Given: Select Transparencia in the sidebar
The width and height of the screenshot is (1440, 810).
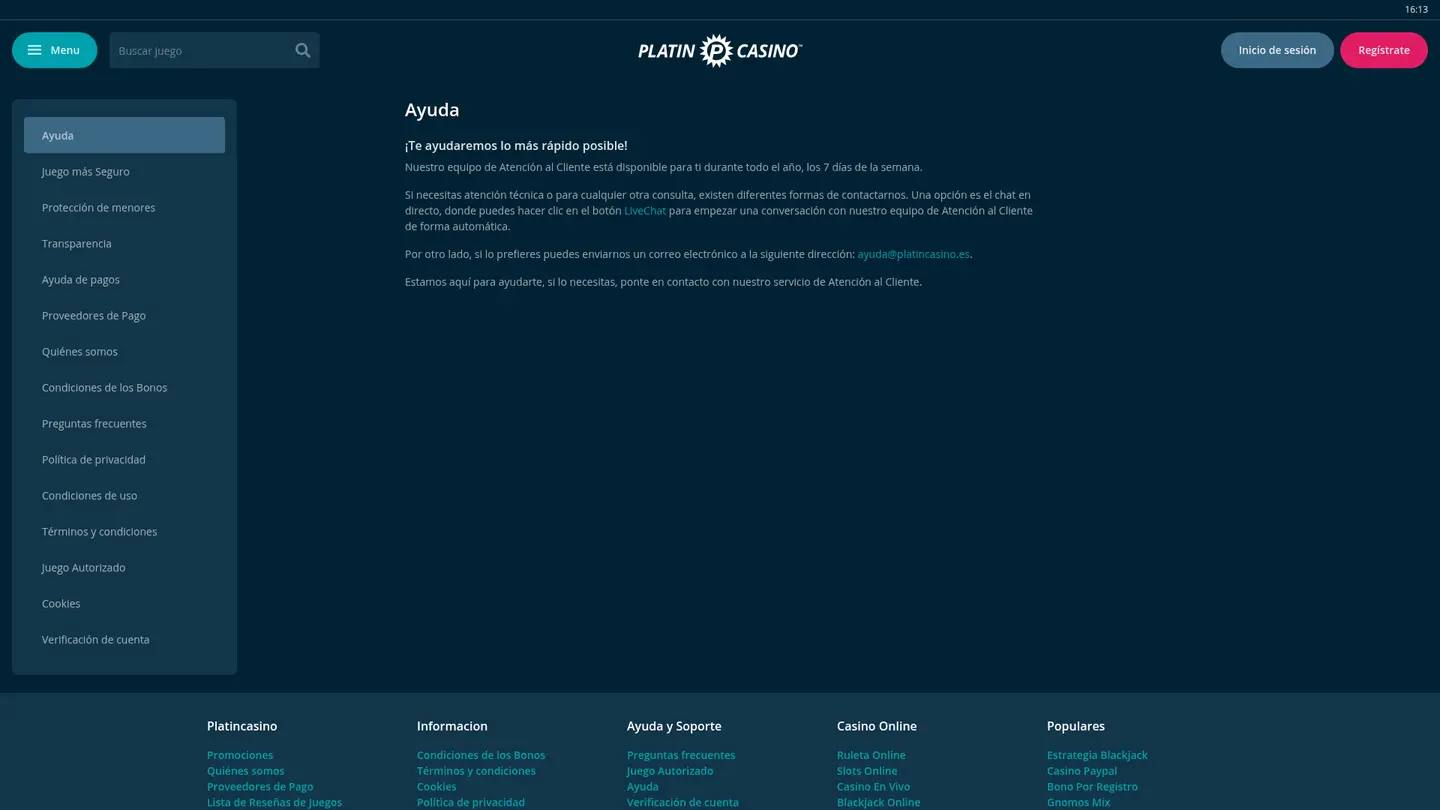Looking at the screenshot, I should 124,243.
